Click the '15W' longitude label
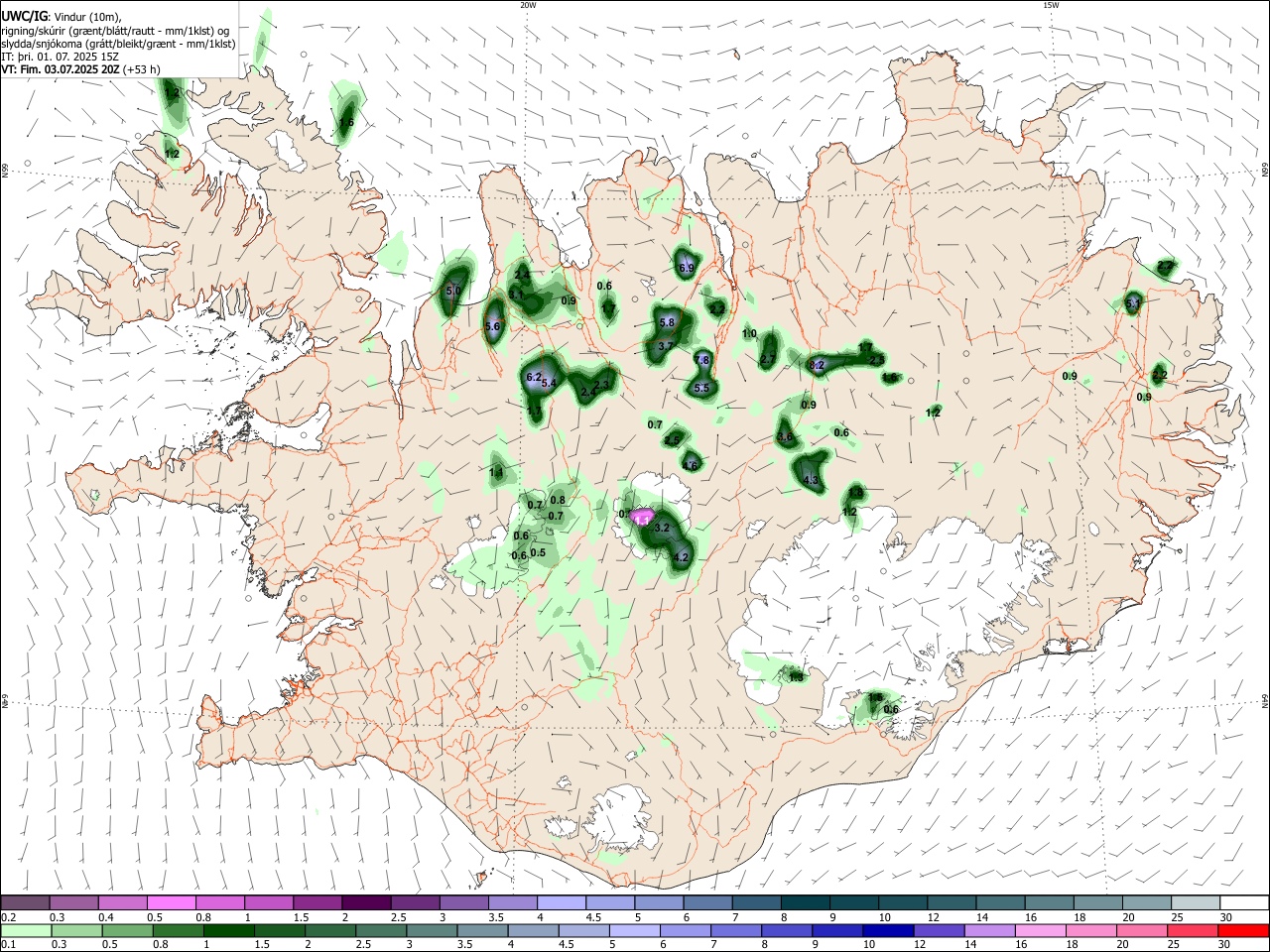This screenshot has height=952, width=1270. [1051, 5]
